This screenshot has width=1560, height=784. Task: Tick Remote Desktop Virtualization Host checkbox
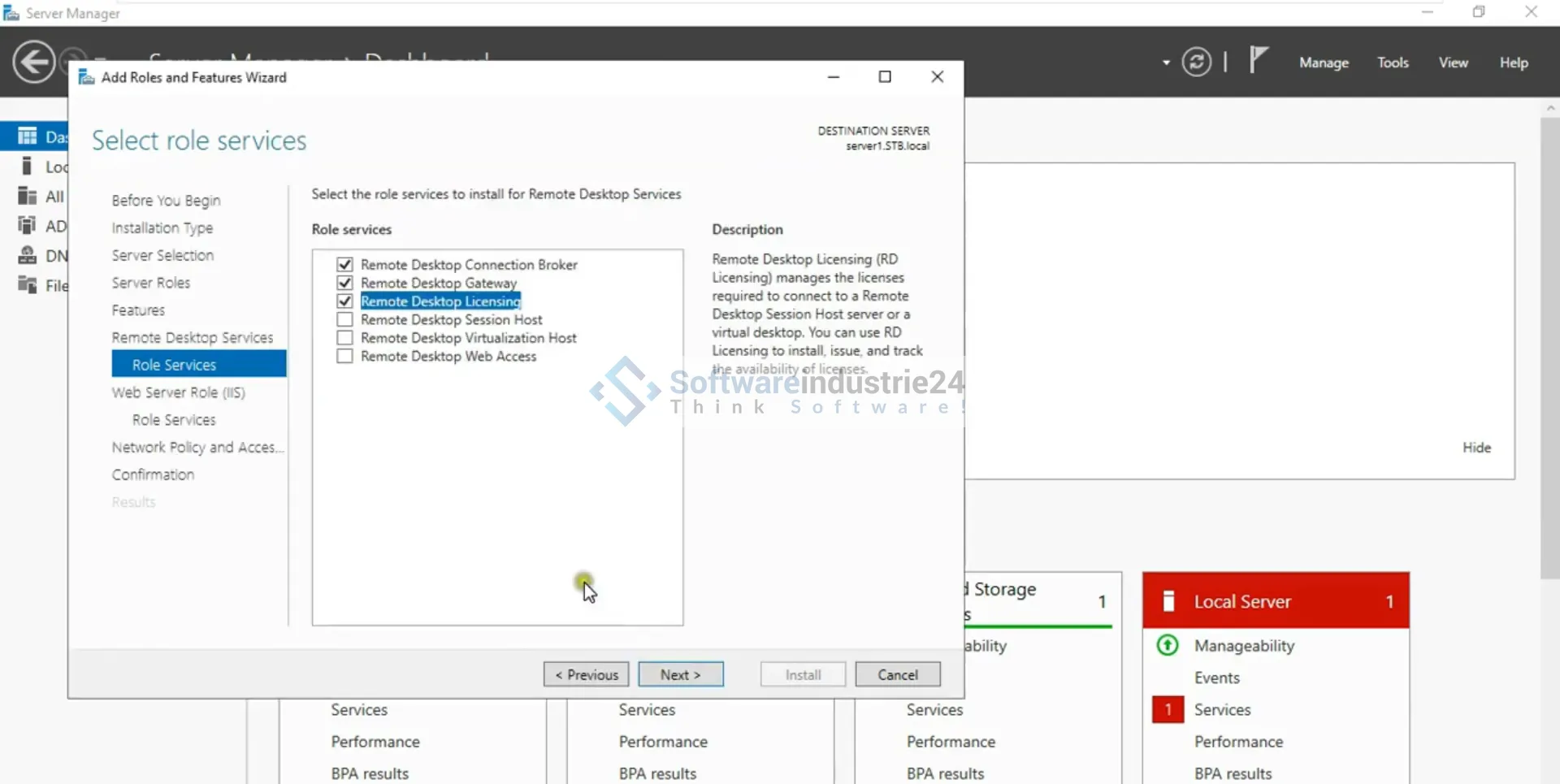344,338
